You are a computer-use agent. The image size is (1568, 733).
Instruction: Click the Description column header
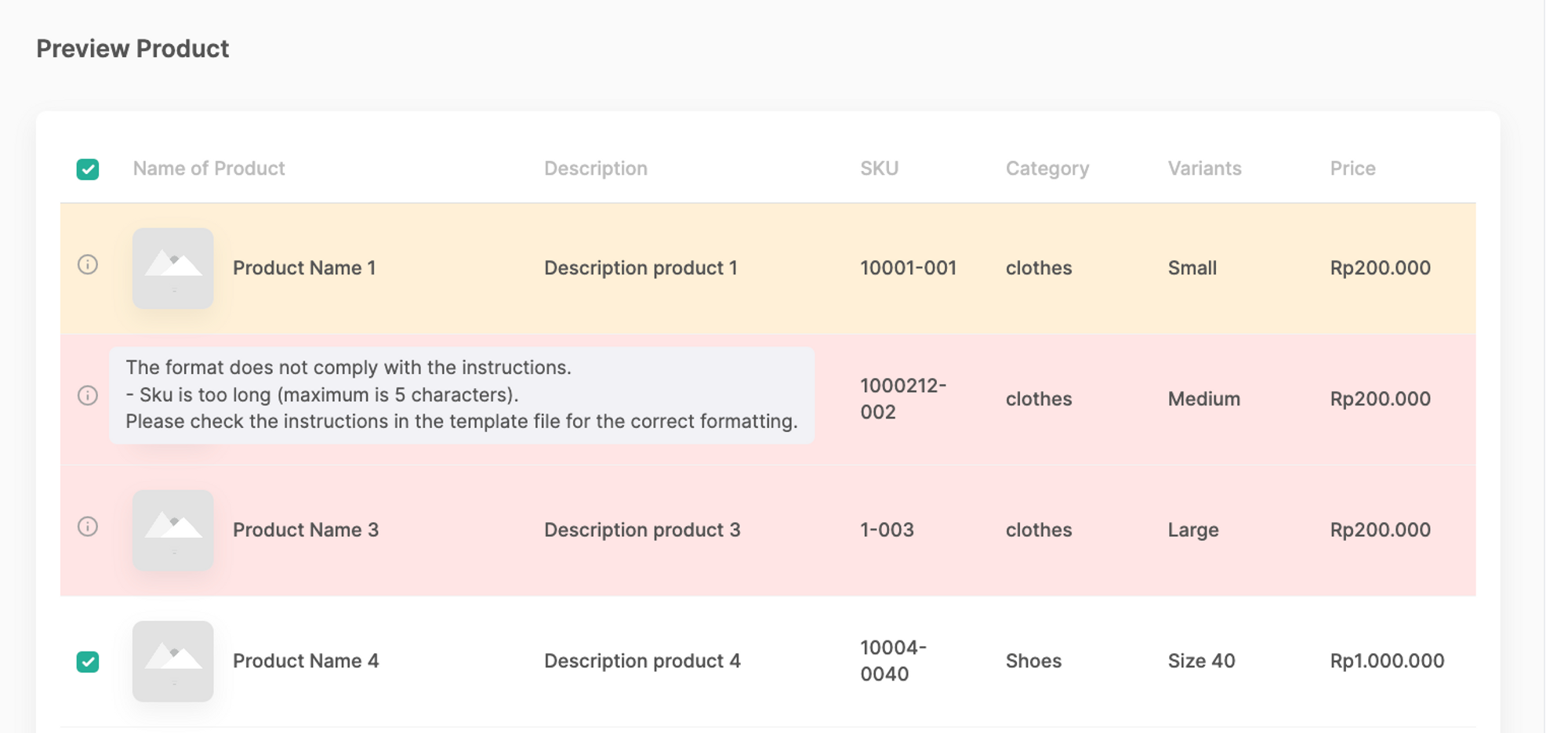[595, 169]
